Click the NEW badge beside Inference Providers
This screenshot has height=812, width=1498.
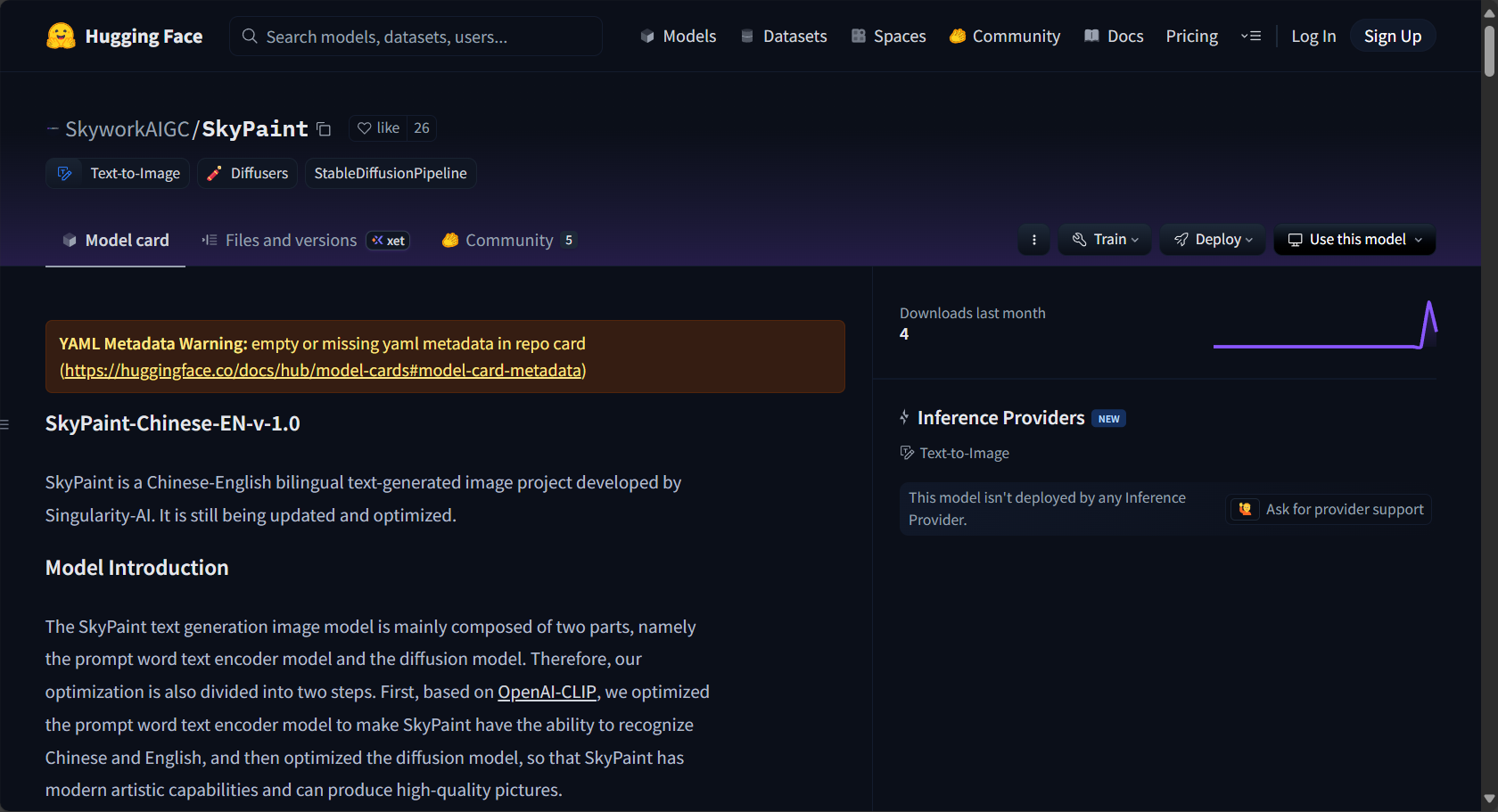coord(1108,418)
